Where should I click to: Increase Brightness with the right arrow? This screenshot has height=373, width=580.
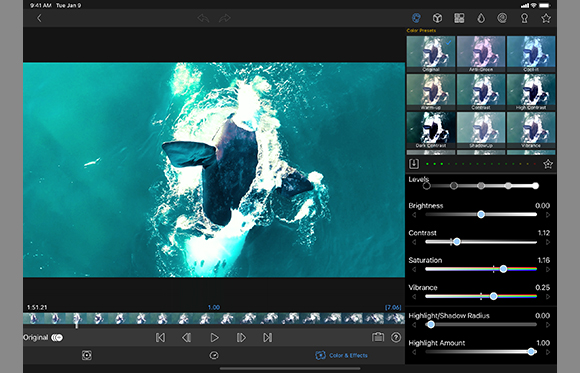pos(548,215)
